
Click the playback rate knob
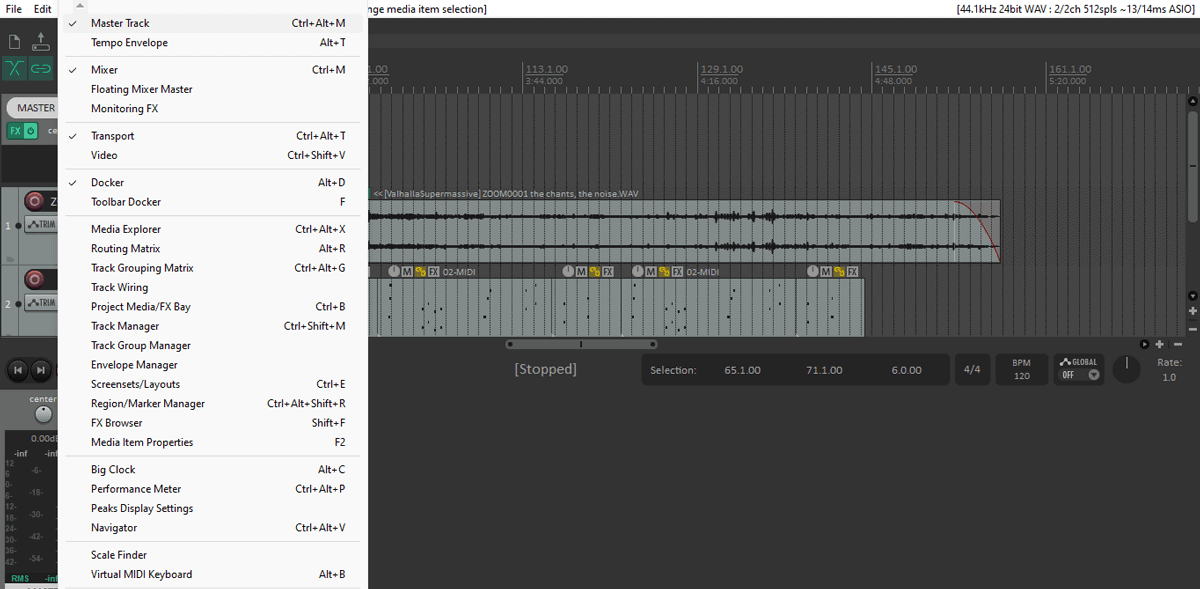pyautogui.click(x=1126, y=369)
